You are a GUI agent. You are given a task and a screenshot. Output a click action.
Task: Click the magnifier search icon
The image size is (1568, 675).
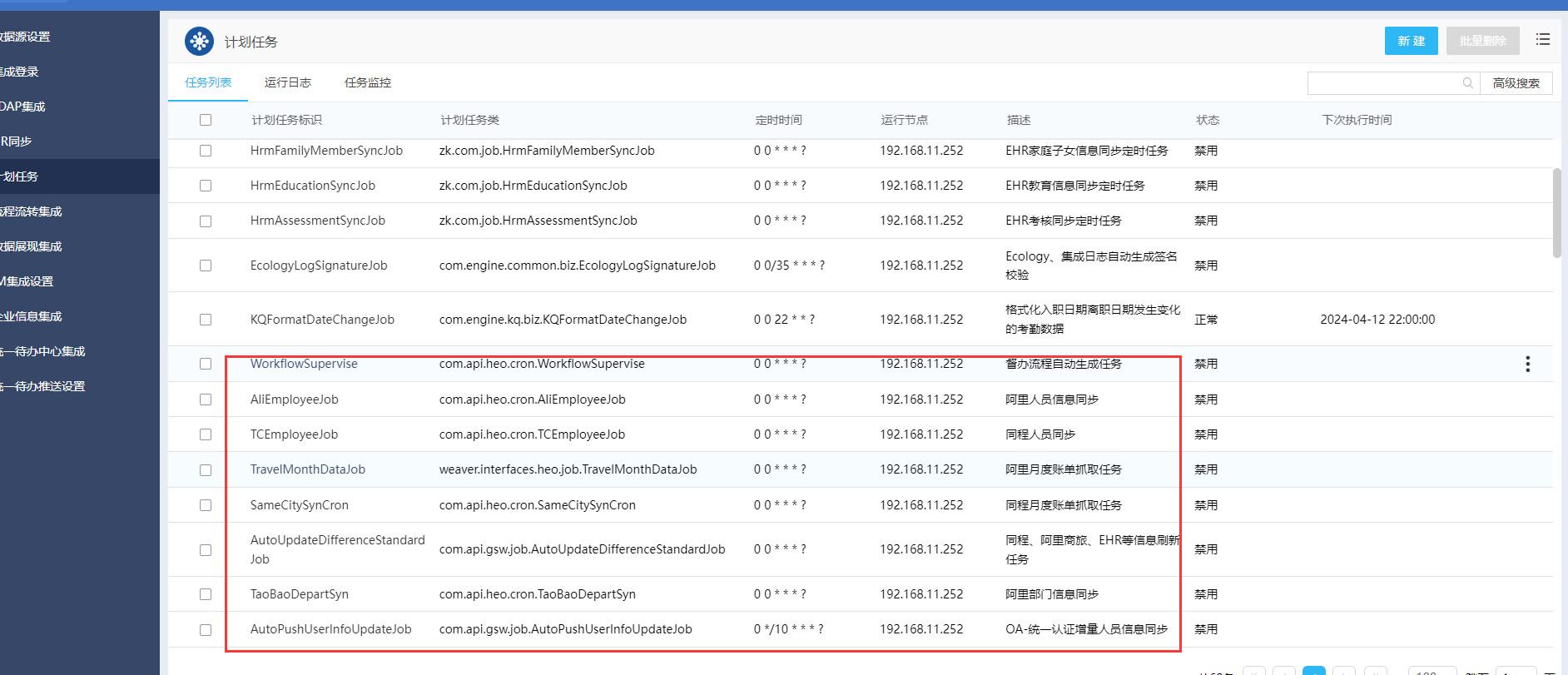pyautogui.click(x=1468, y=83)
